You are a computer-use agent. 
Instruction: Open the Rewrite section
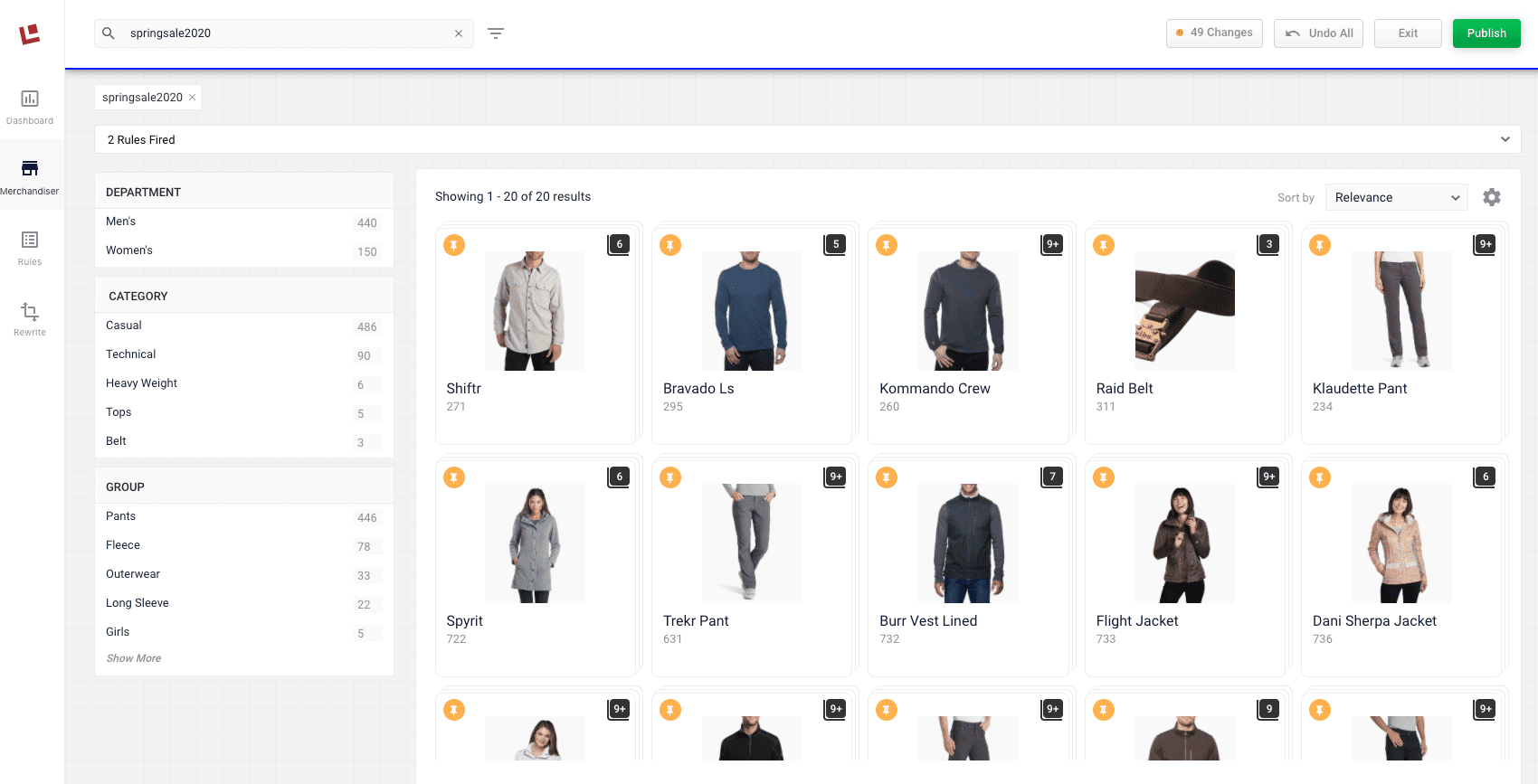[x=30, y=318]
